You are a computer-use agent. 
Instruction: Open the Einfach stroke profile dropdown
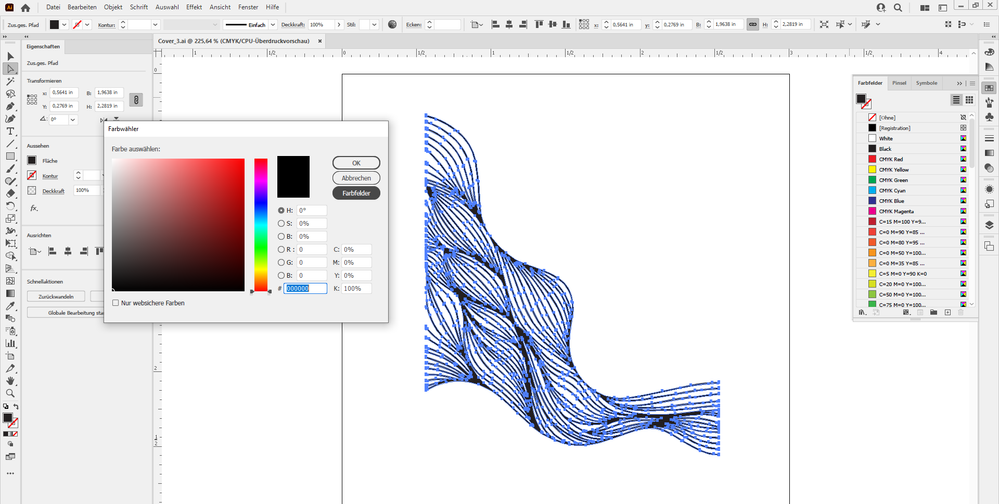(273, 24)
